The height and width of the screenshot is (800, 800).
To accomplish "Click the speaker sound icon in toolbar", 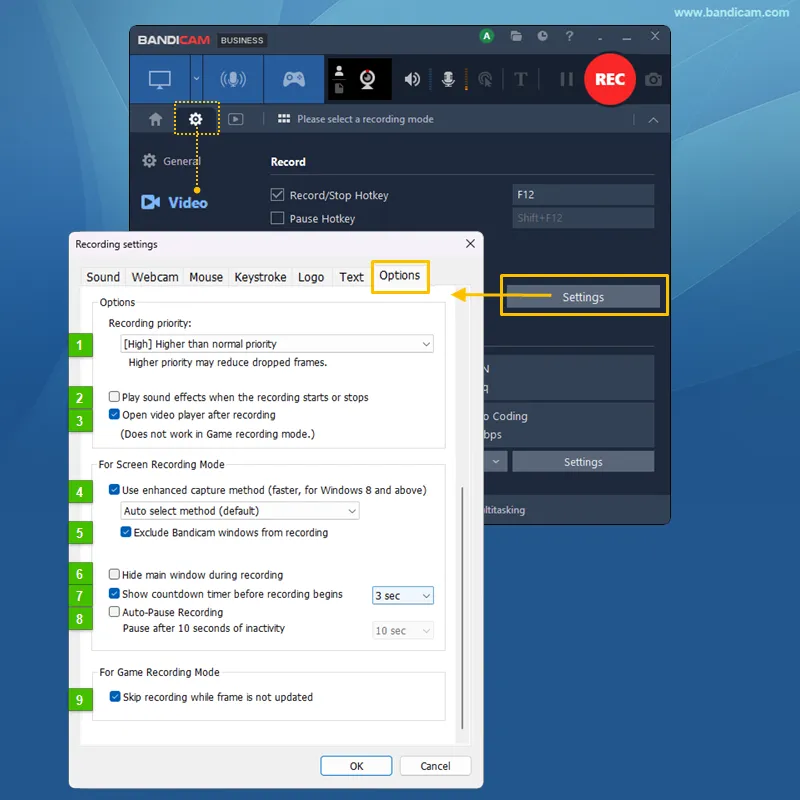I will click(x=412, y=79).
